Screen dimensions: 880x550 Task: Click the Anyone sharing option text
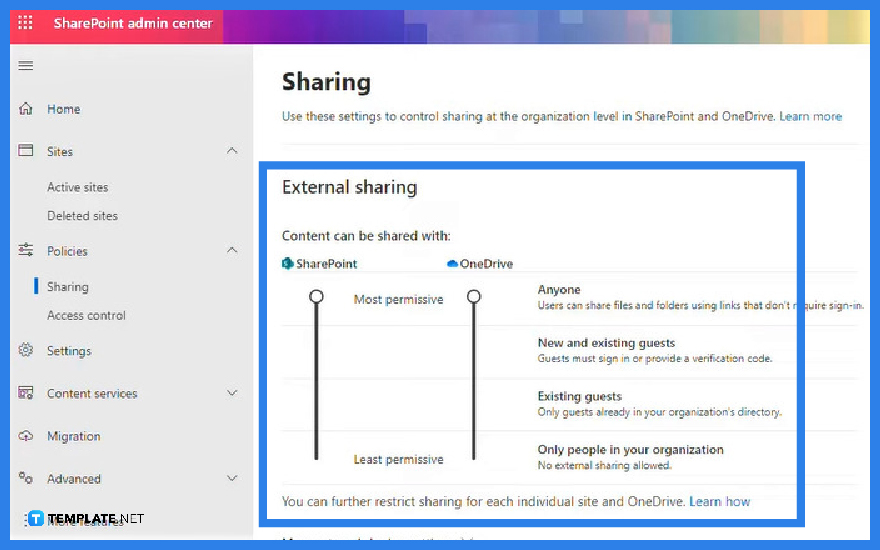pyautogui.click(x=559, y=290)
